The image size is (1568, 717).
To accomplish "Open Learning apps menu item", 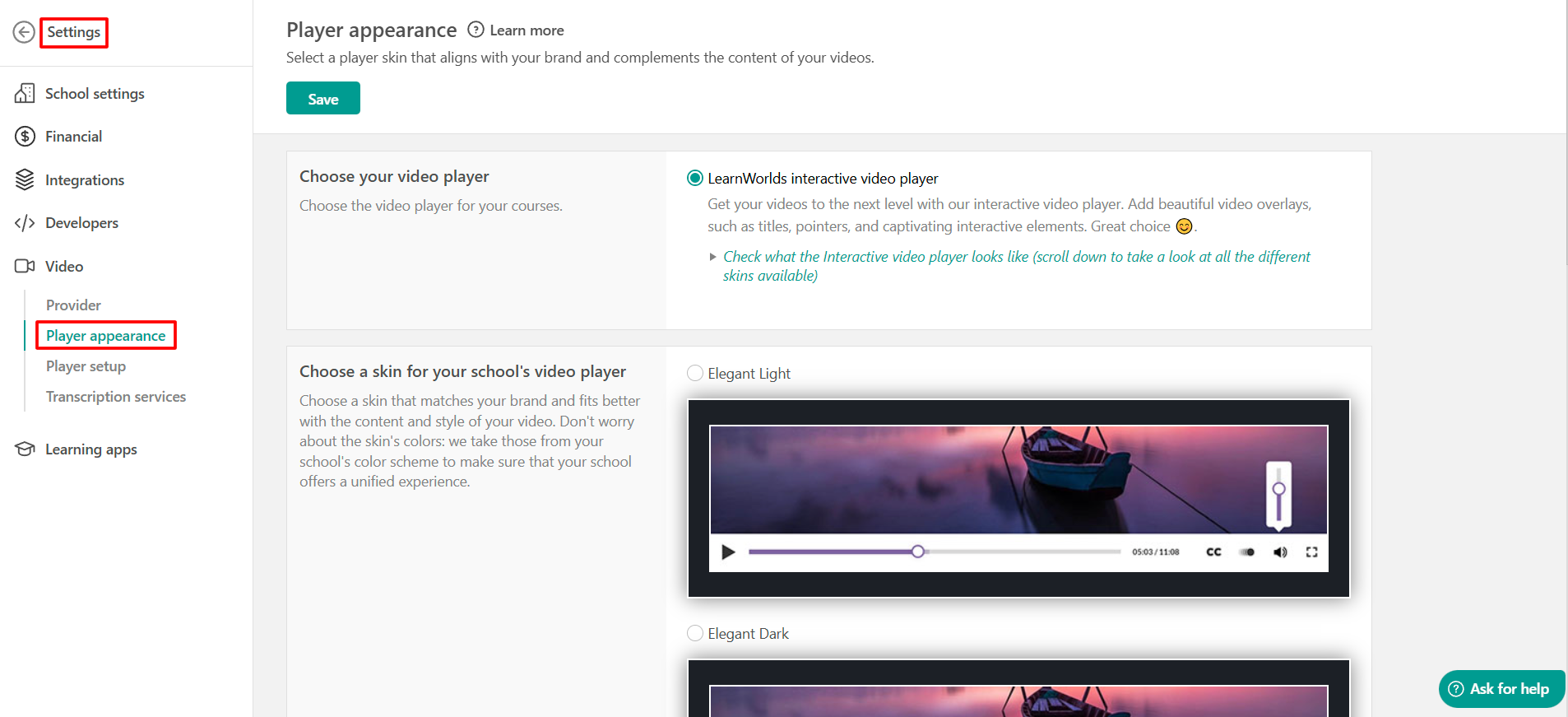I will click(90, 449).
